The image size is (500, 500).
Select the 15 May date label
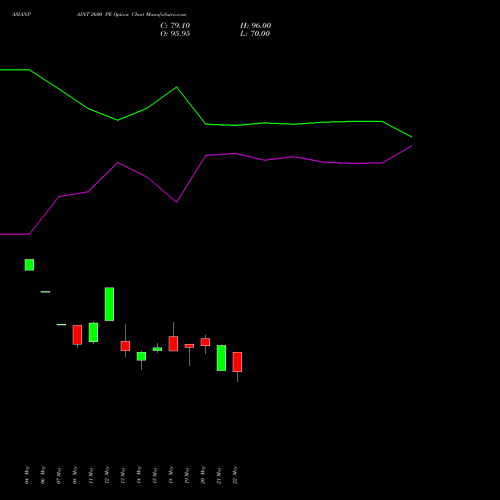click(155, 475)
